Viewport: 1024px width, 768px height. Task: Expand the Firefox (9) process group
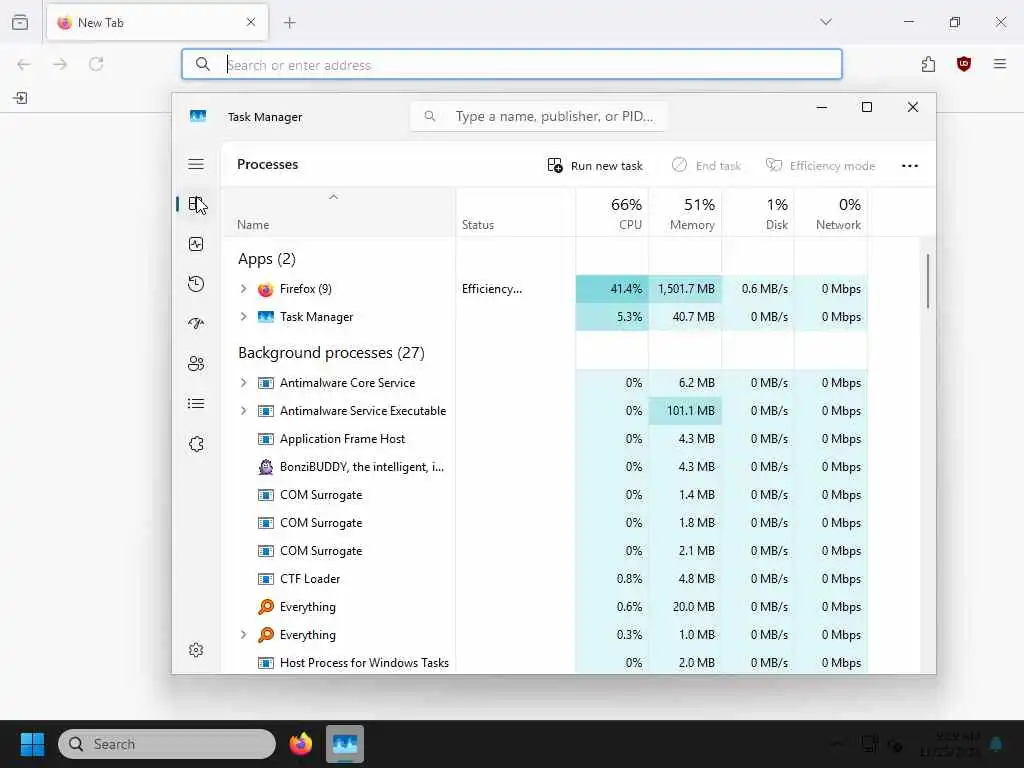243,289
